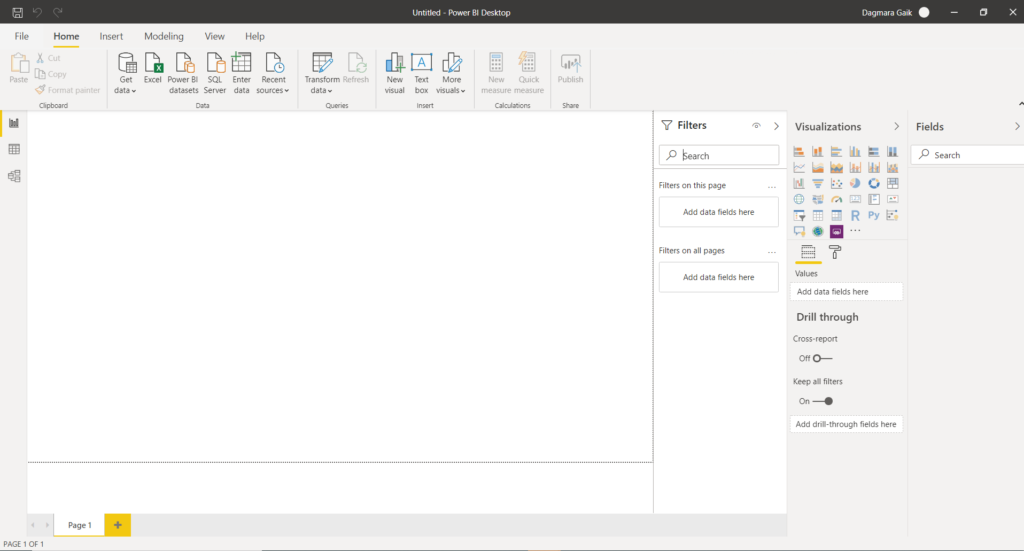Click the Dagmara Gaik account name
This screenshot has width=1024, height=551.
pos(886,12)
